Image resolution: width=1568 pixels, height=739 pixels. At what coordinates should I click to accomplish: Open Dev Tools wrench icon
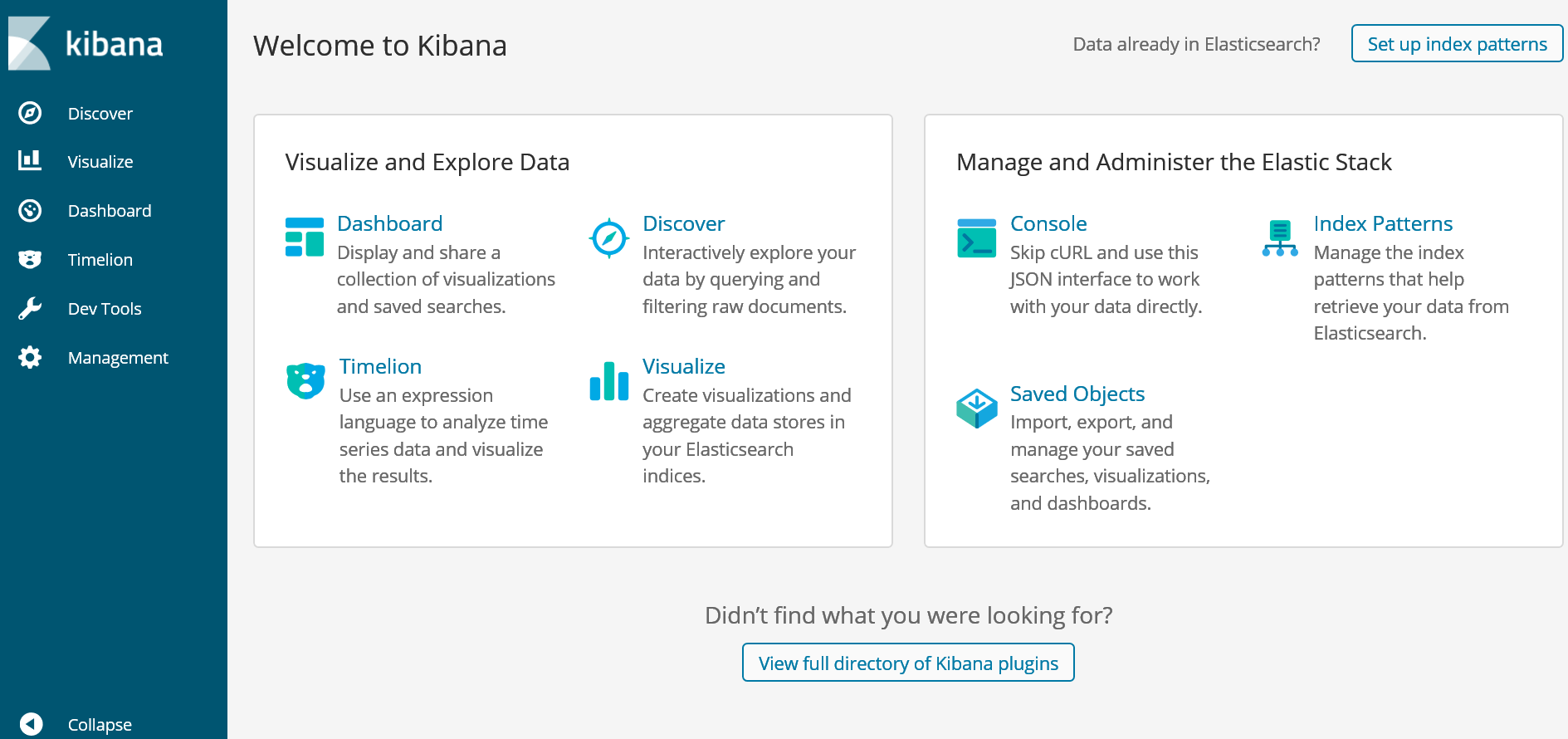(30, 308)
